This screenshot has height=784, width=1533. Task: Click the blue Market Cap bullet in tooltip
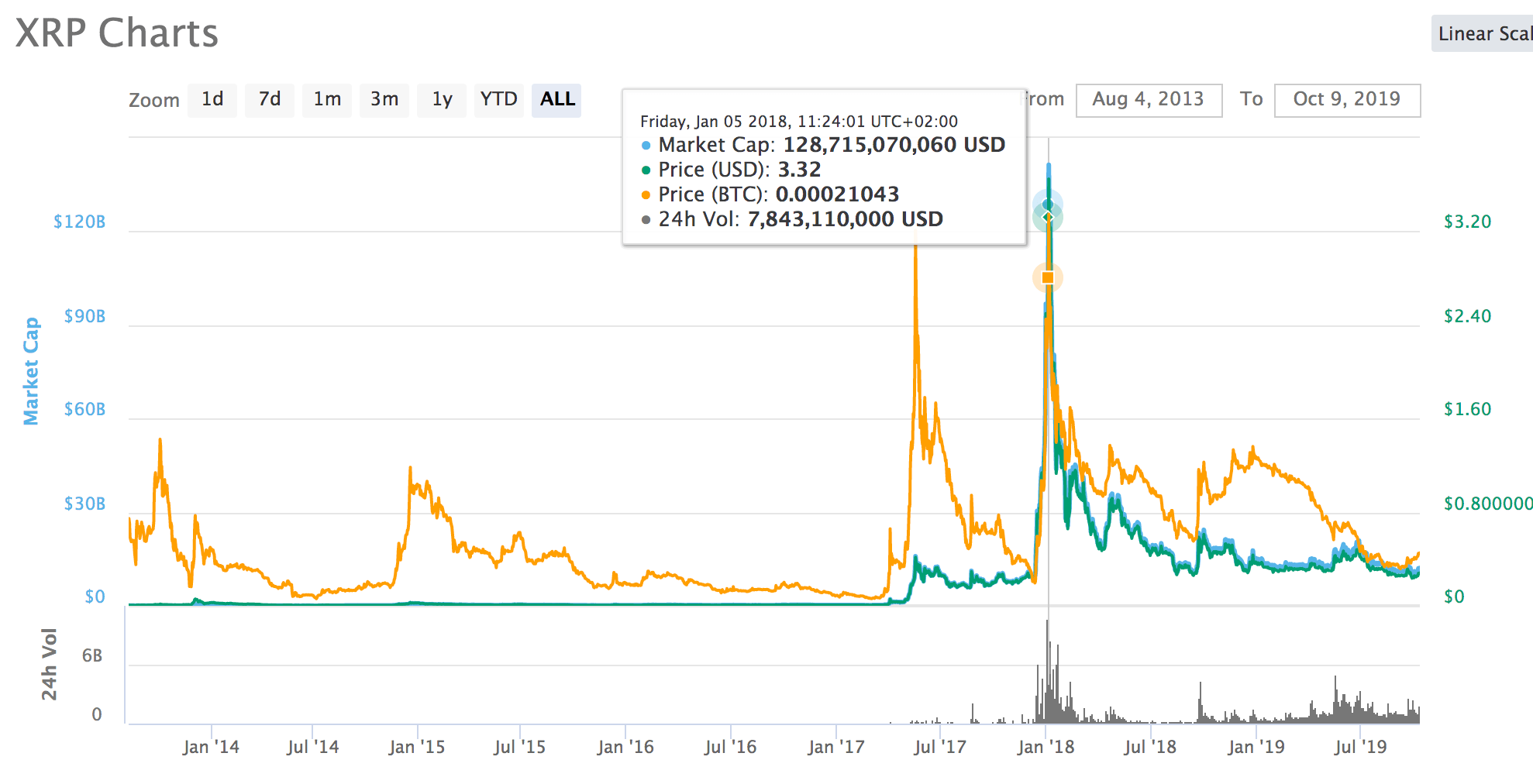(646, 146)
